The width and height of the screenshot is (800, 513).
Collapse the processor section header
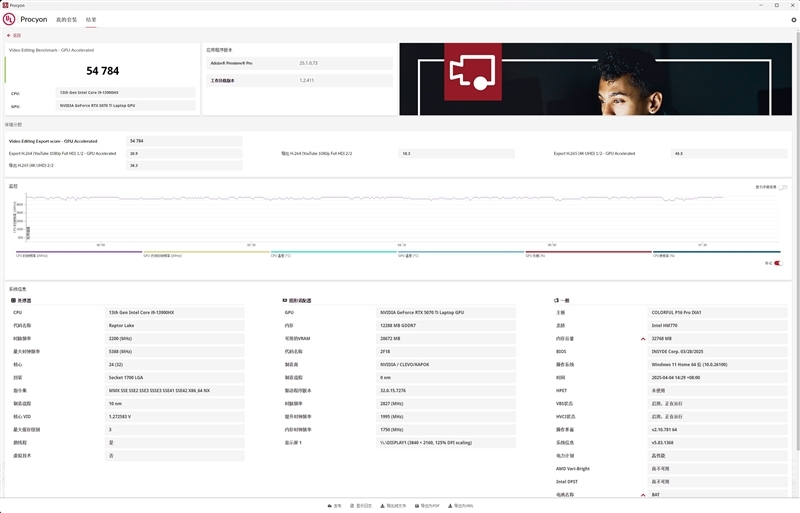pyautogui.click(x=21, y=301)
